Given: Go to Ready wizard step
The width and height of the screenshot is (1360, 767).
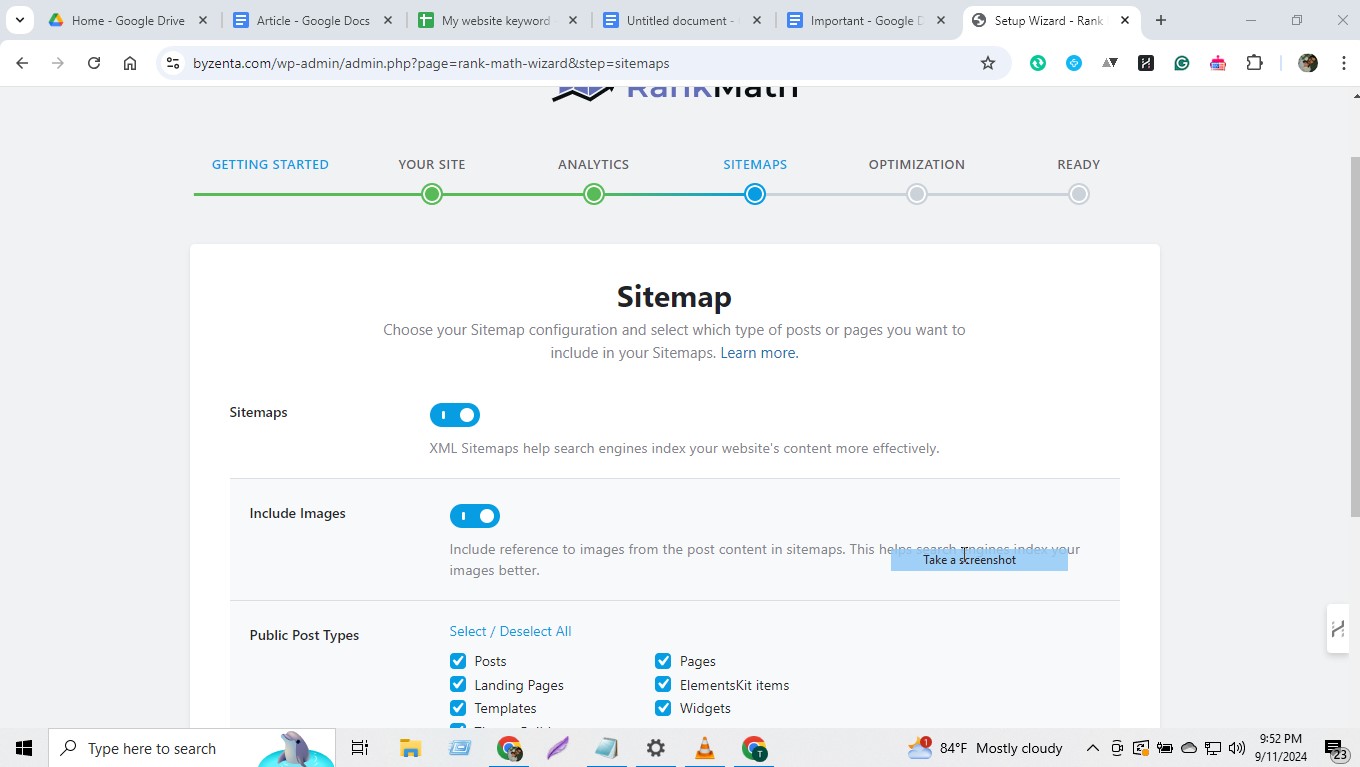Looking at the screenshot, I should tap(1078, 164).
